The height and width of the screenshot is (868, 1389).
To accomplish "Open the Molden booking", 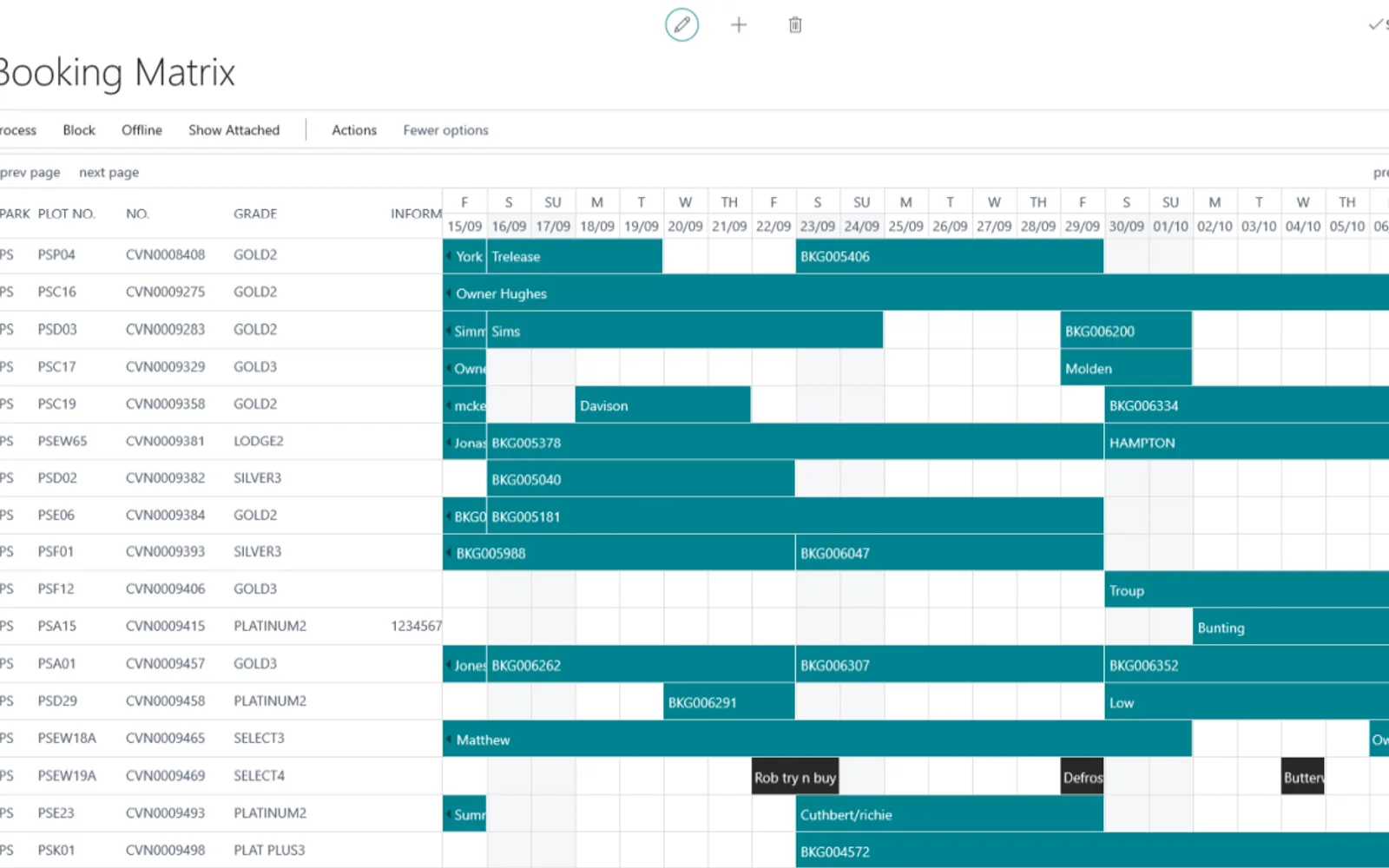I will [x=1126, y=369].
